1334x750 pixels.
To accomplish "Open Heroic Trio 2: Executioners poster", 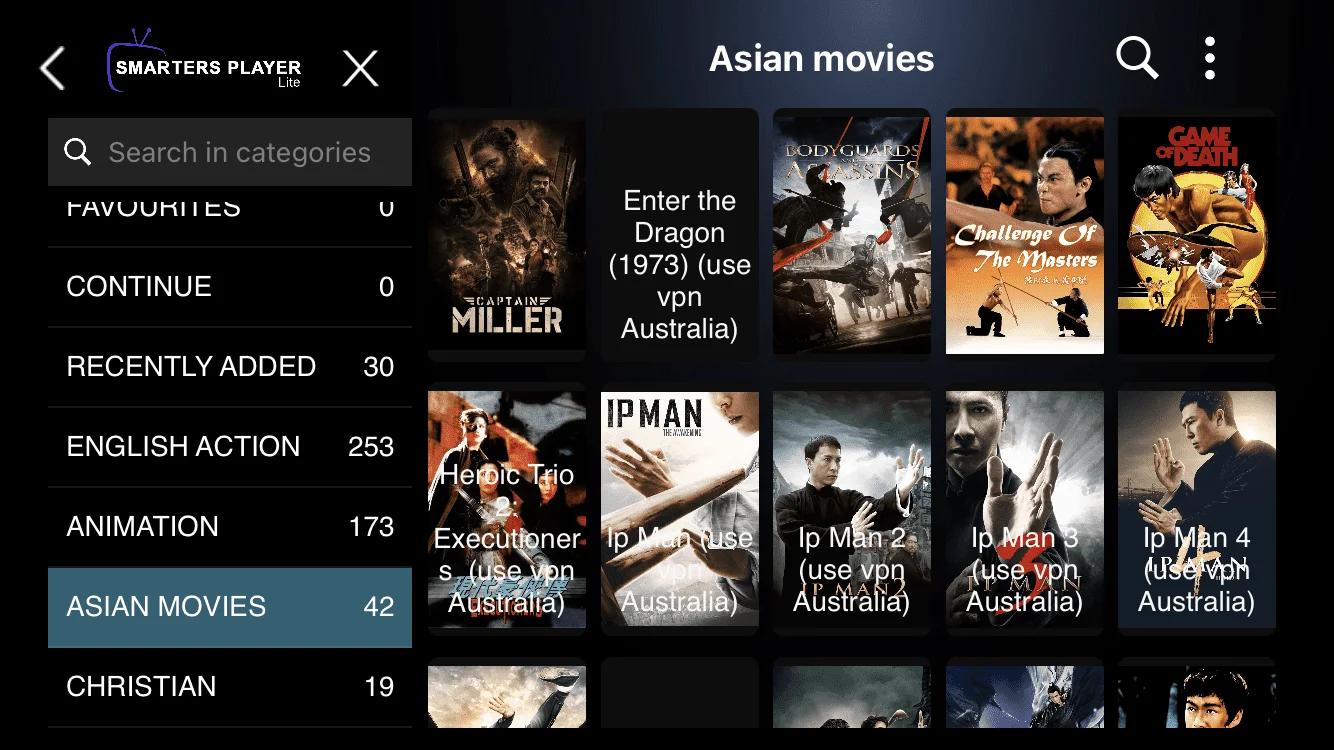I will 507,510.
